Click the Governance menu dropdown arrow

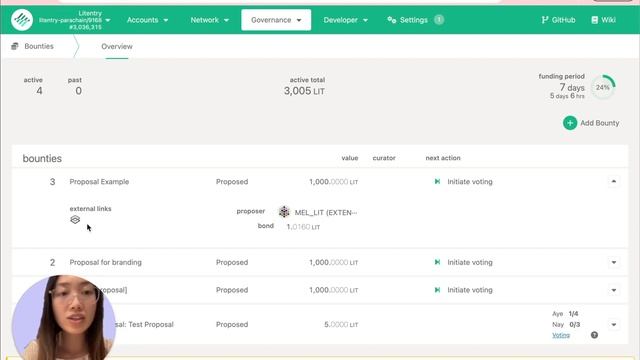(x=299, y=20)
